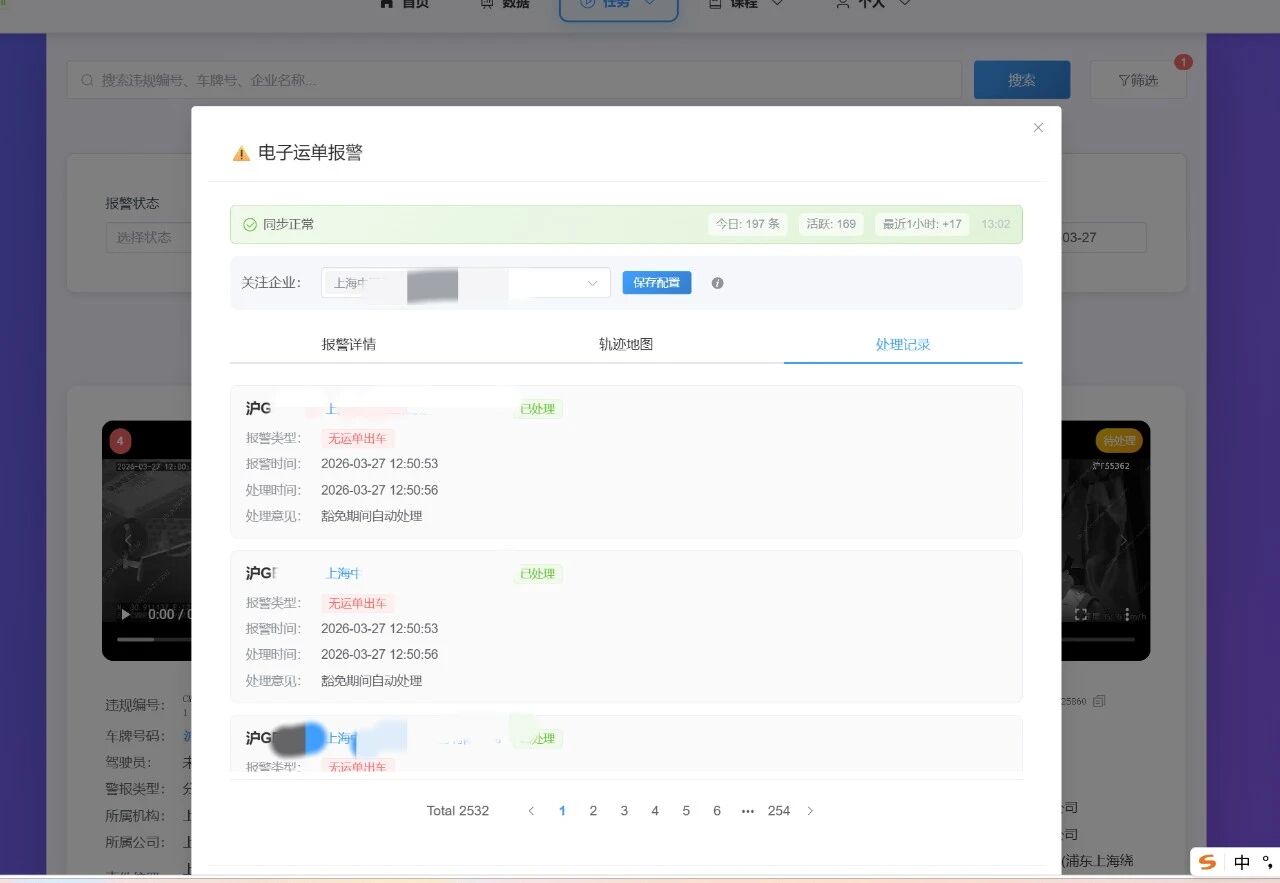Click the info icon beside 保存配置

[717, 283]
